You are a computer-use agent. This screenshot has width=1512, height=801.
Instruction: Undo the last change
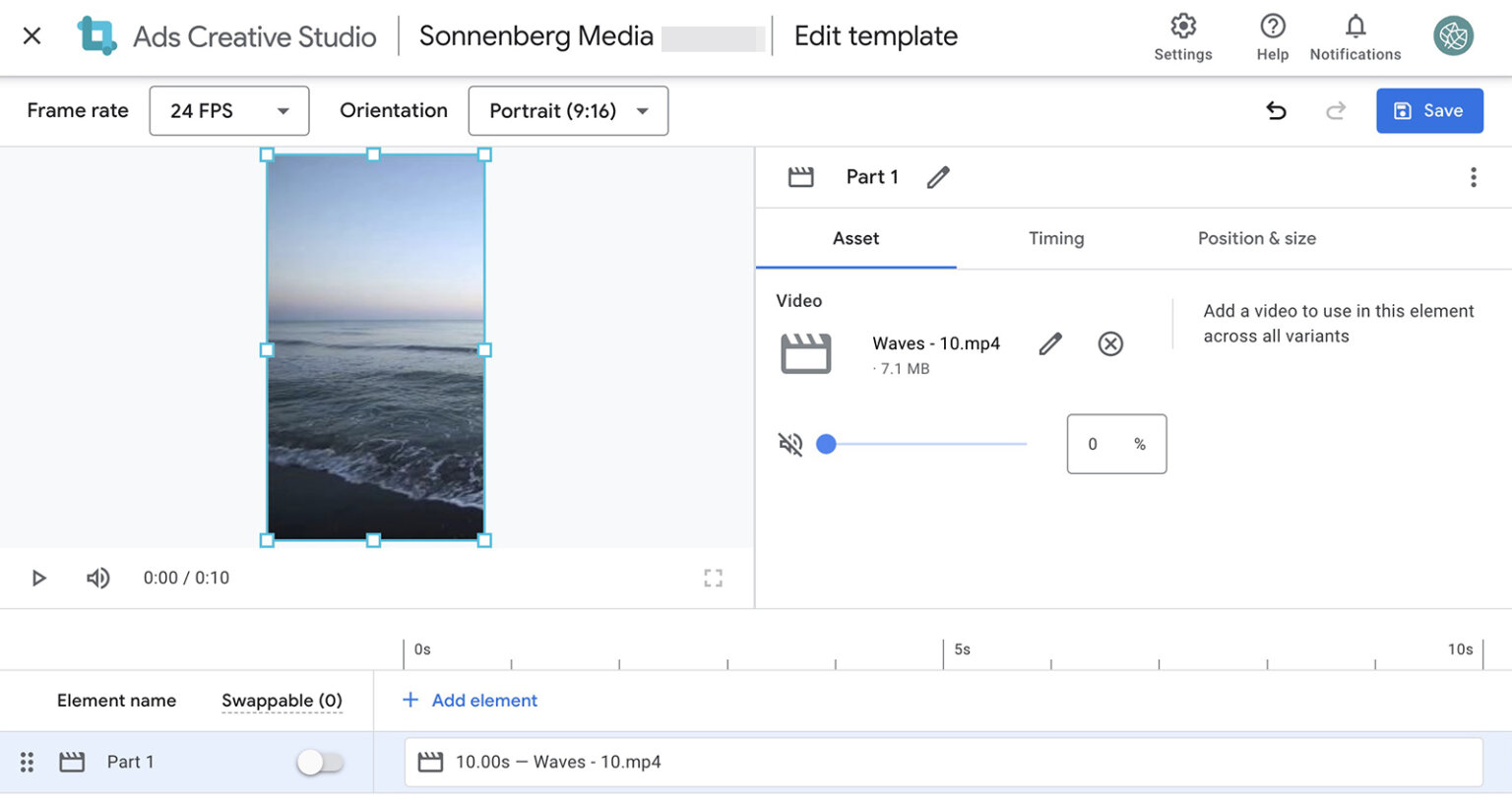pyautogui.click(x=1277, y=110)
